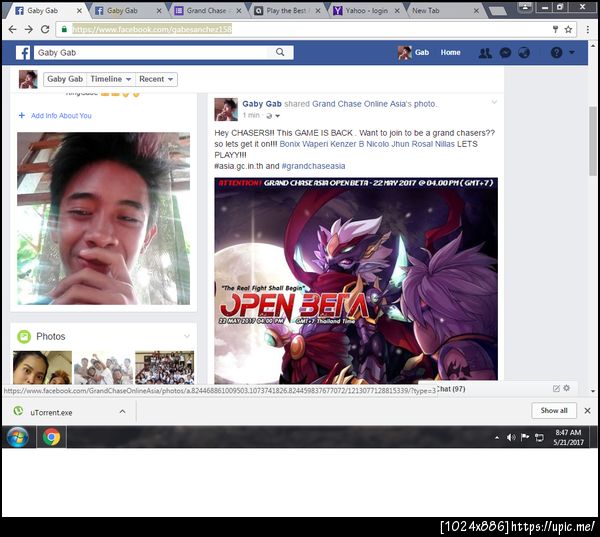Expand uTorrent.exe download options arrow
The image size is (600, 537).
tap(122, 411)
